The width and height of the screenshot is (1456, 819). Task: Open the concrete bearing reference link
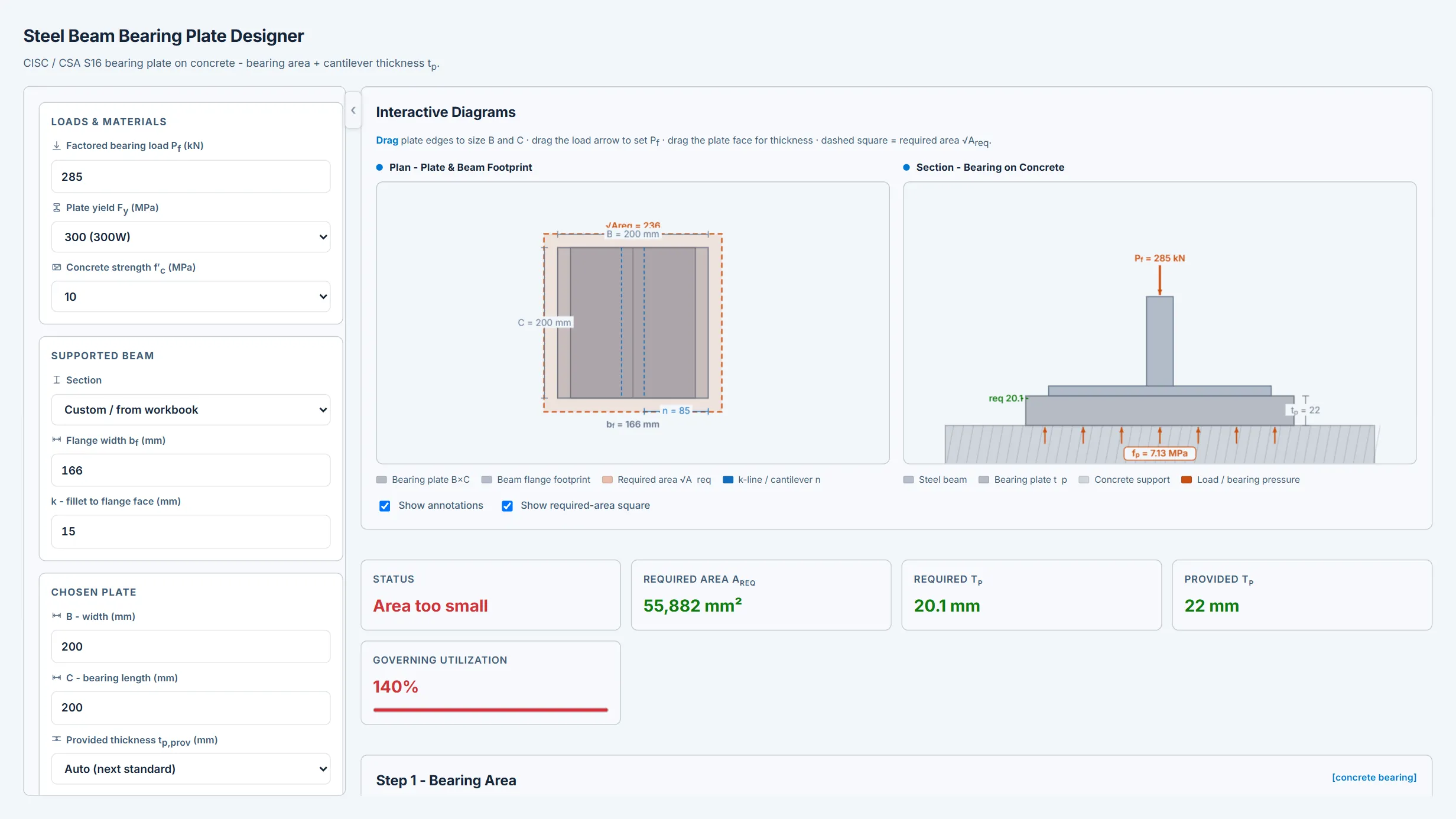pyautogui.click(x=1374, y=778)
